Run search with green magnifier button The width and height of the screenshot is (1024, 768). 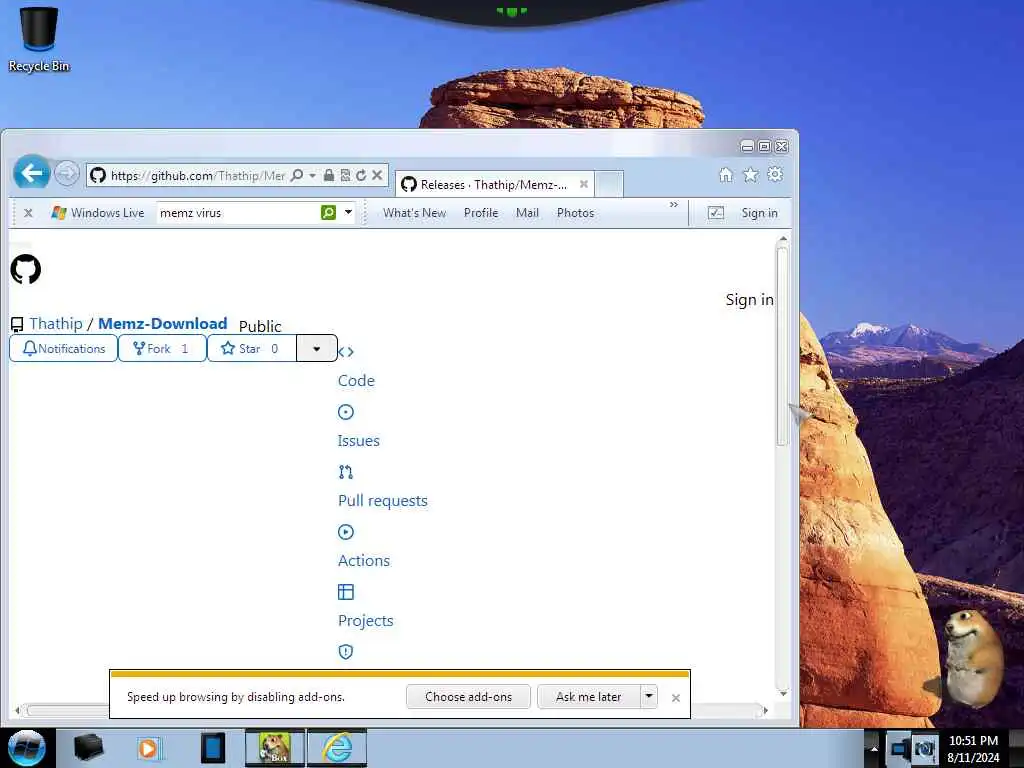pyautogui.click(x=328, y=212)
